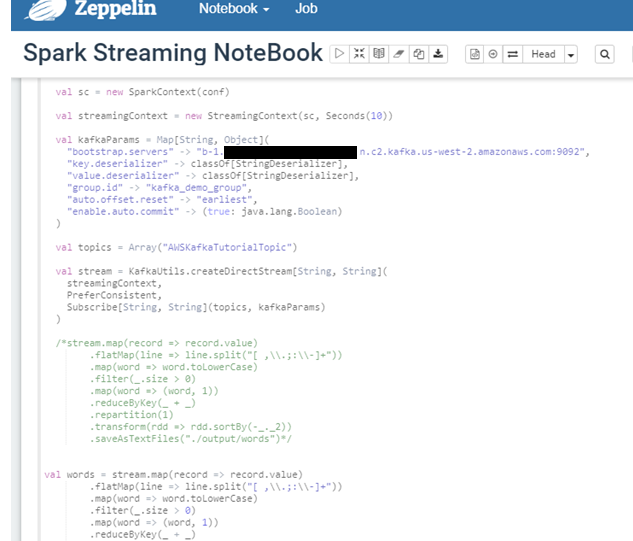Click the KafkaUtils.createDirectStream line
This screenshot has height=541, width=633.
222,271
